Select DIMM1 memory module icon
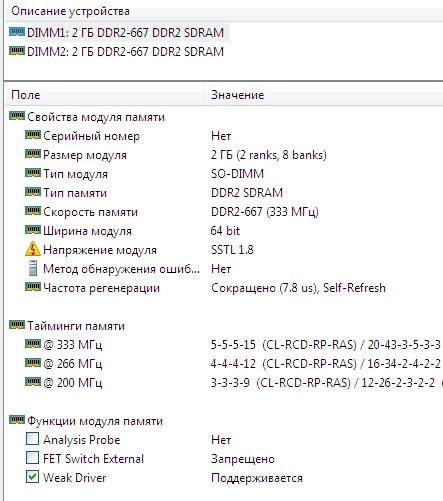Image resolution: width=443 pixels, height=501 pixels. coord(17,32)
